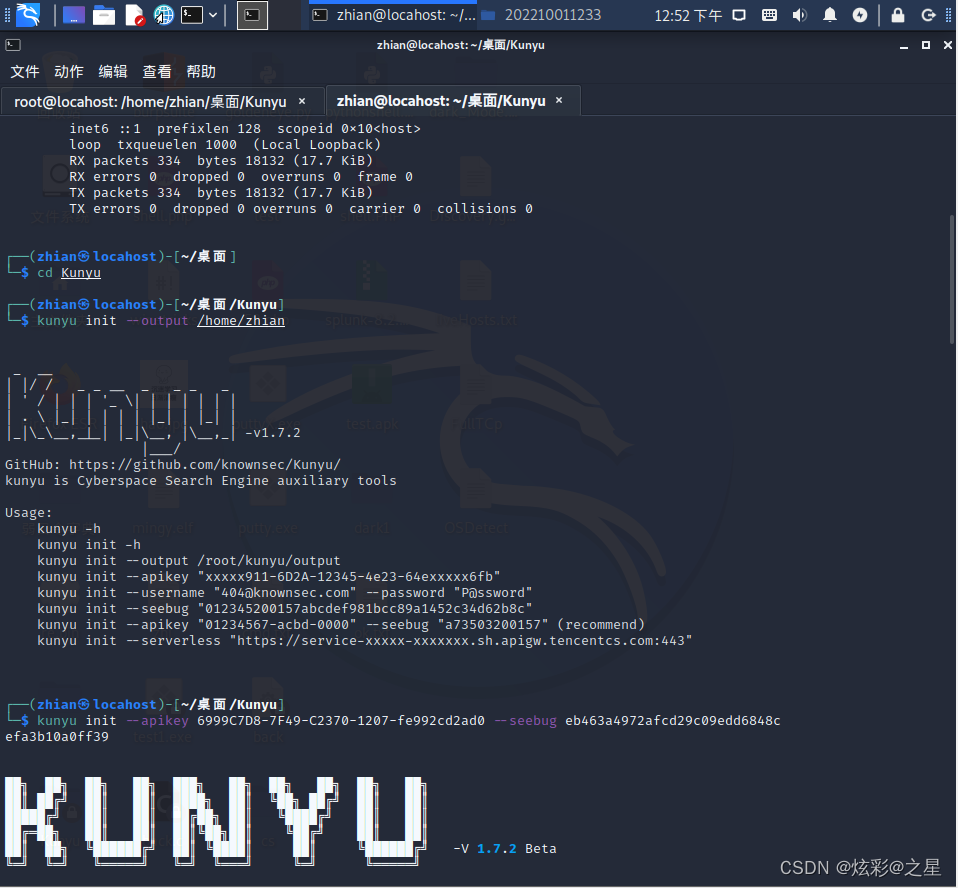Launch the text editor panel icon
Image resolution: width=958 pixels, height=888 pixels.
point(134,15)
